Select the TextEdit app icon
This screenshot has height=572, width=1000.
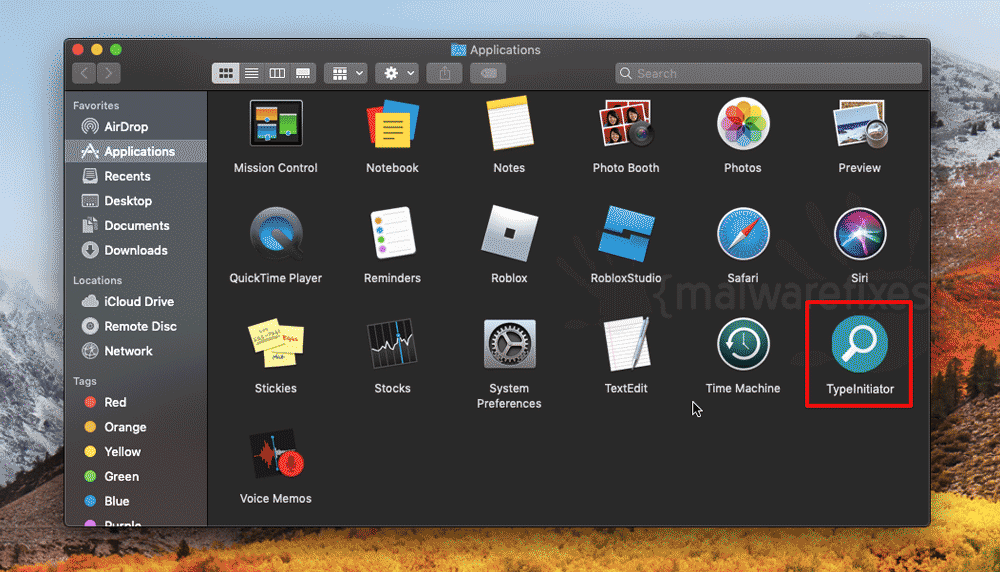pos(626,344)
